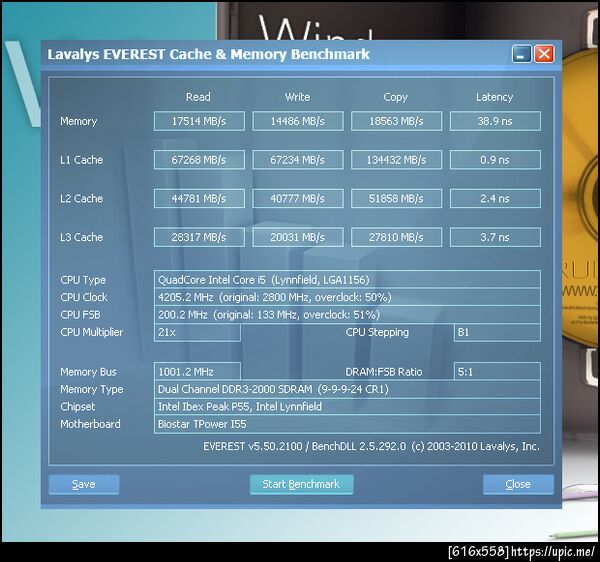
Task: Click the CPU Type field QuadCore Intel Core i5
Action: point(347,280)
